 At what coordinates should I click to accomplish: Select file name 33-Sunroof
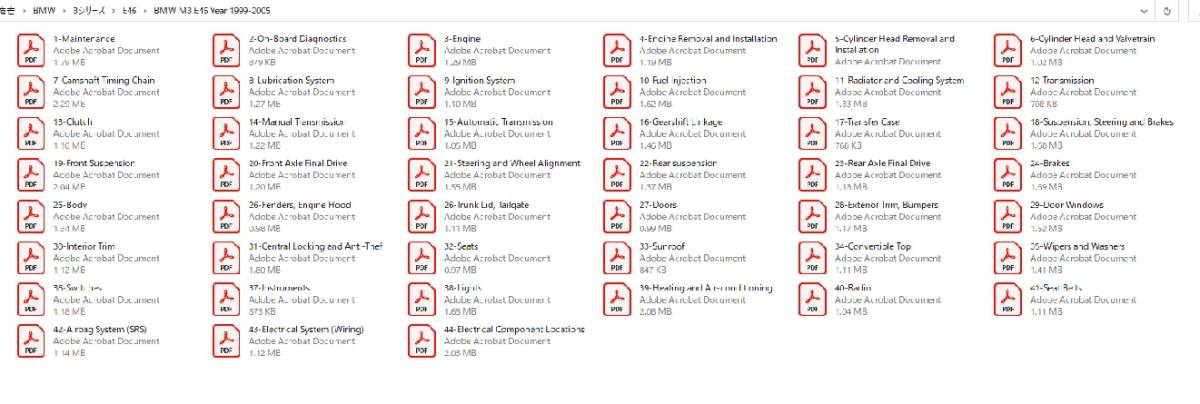pyautogui.click(x=661, y=246)
